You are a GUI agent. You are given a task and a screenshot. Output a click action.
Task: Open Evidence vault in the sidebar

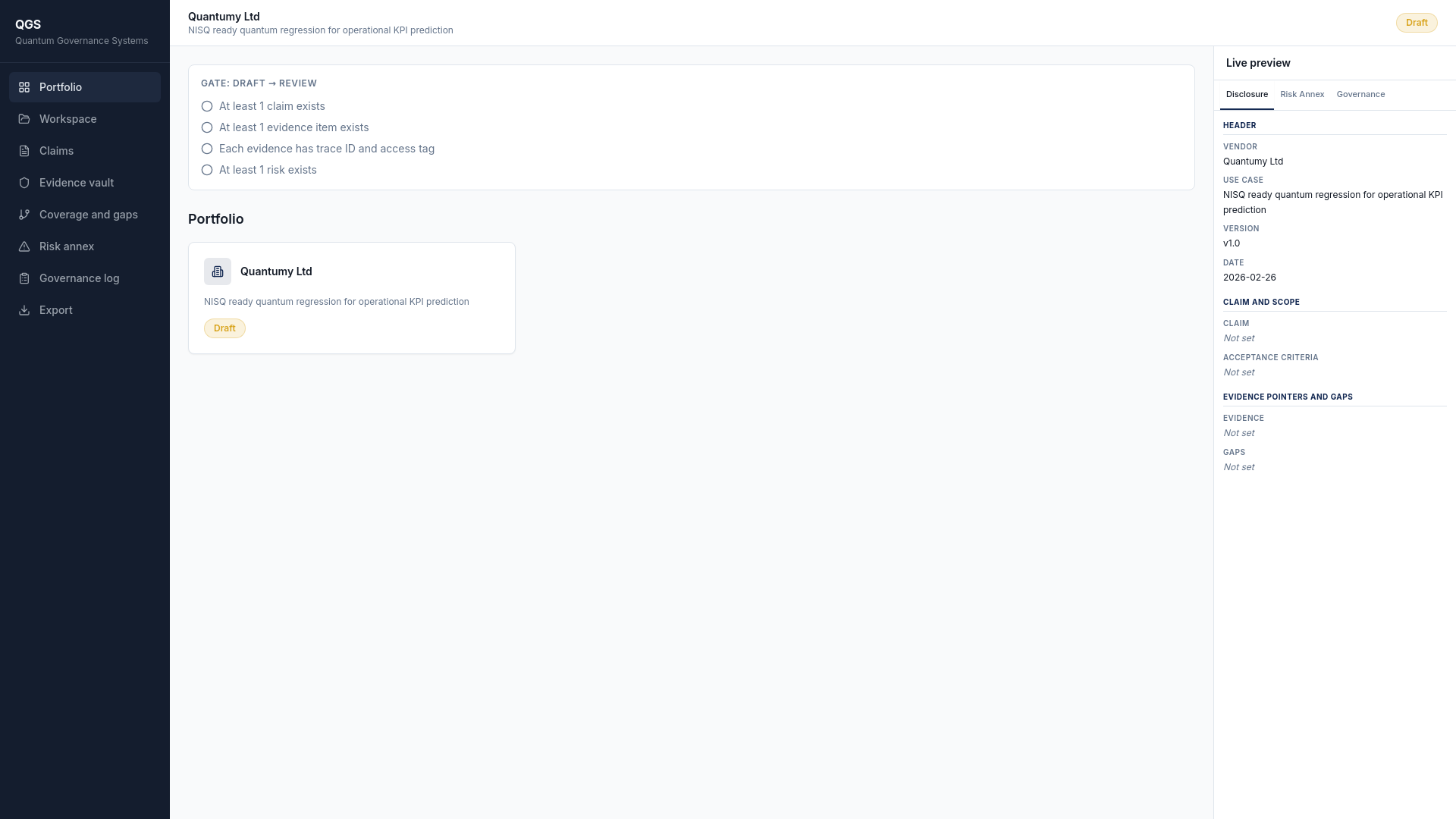click(85, 183)
